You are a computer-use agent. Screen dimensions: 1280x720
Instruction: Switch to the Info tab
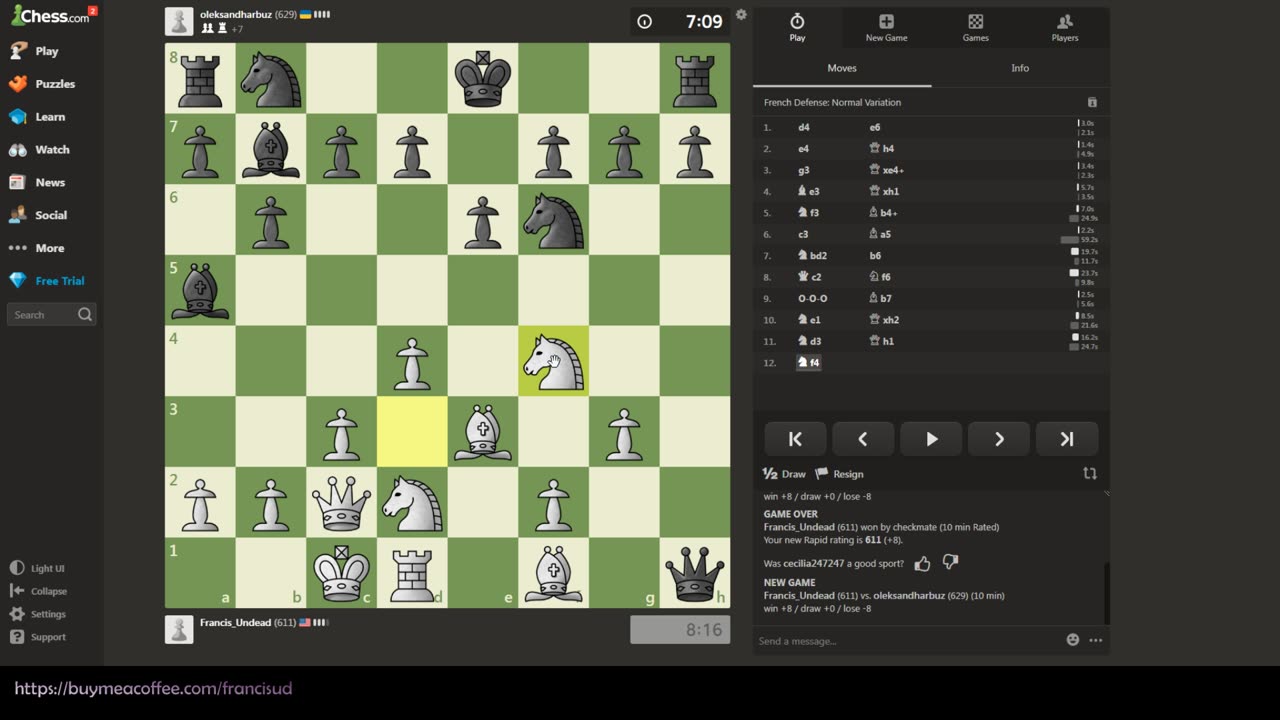click(x=1020, y=68)
